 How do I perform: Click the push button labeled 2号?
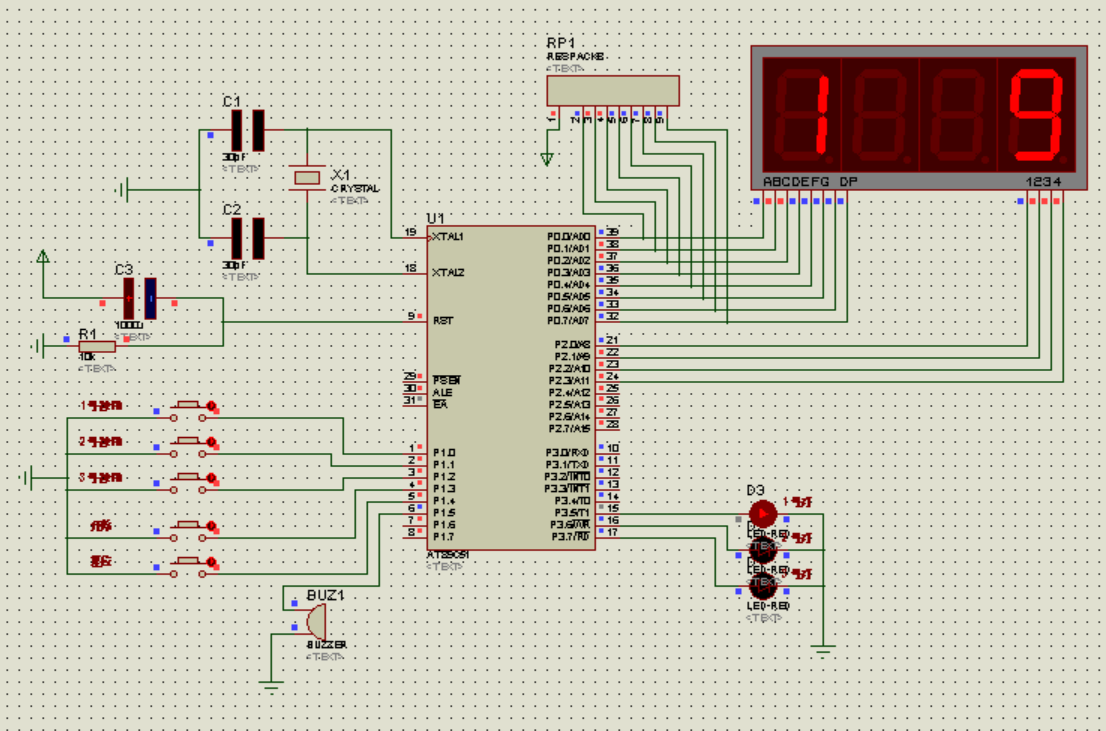click(x=188, y=447)
